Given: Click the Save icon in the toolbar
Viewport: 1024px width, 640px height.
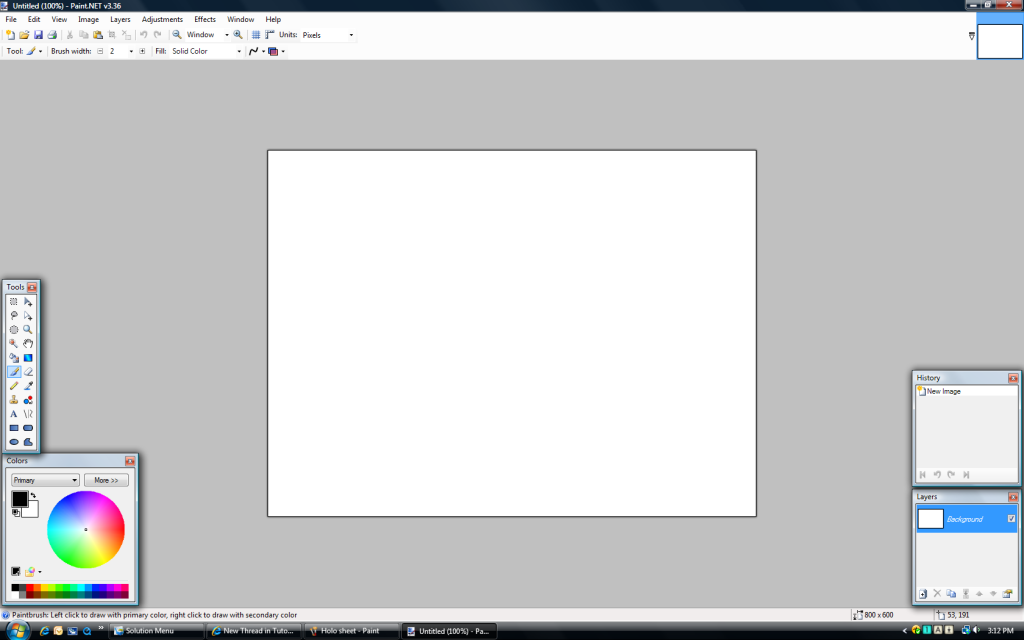Looking at the screenshot, I should coord(38,35).
